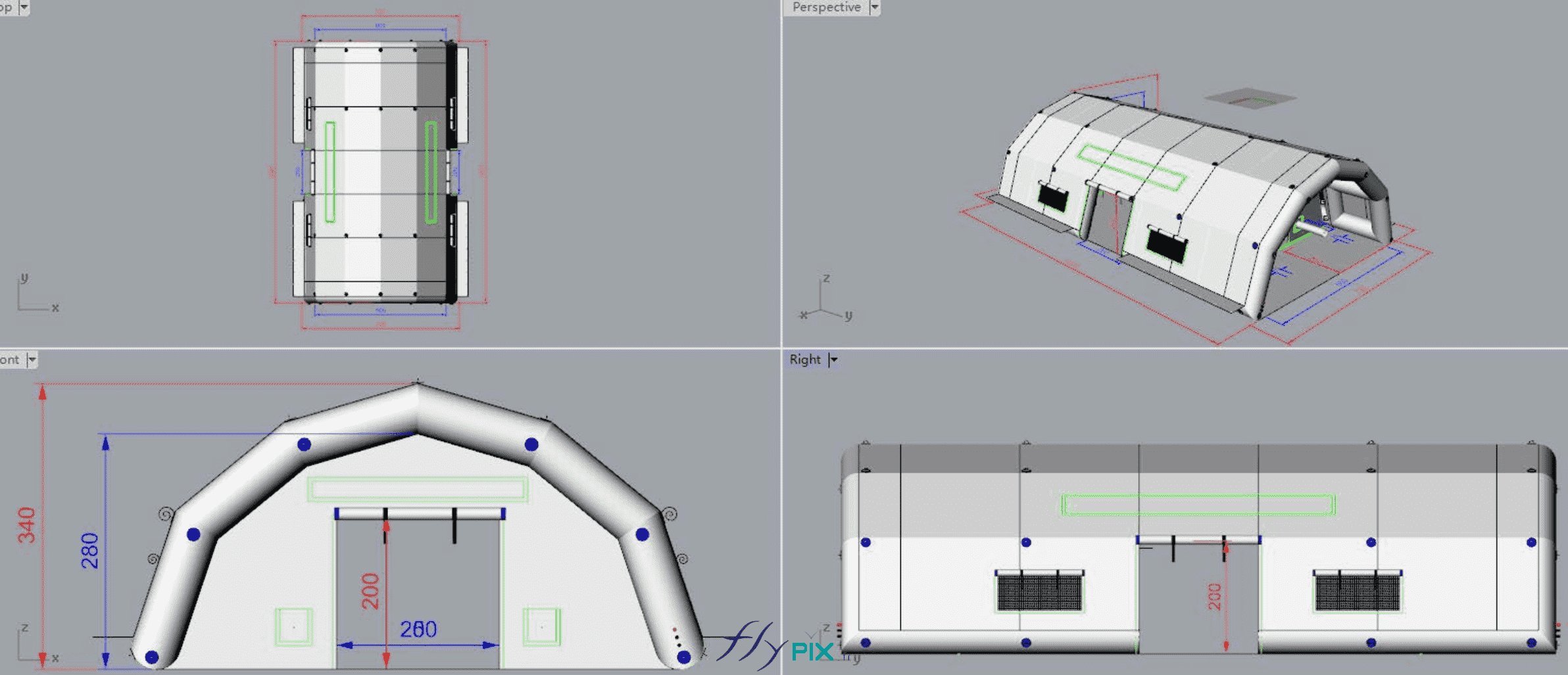The height and width of the screenshot is (675, 1568).
Task: Pick the red 200 dimension in Front view
Action: 370,591
